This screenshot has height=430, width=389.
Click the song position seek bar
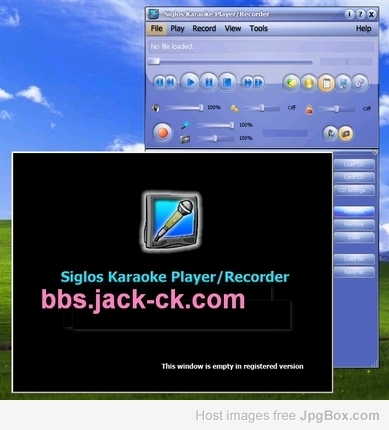[231, 62]
